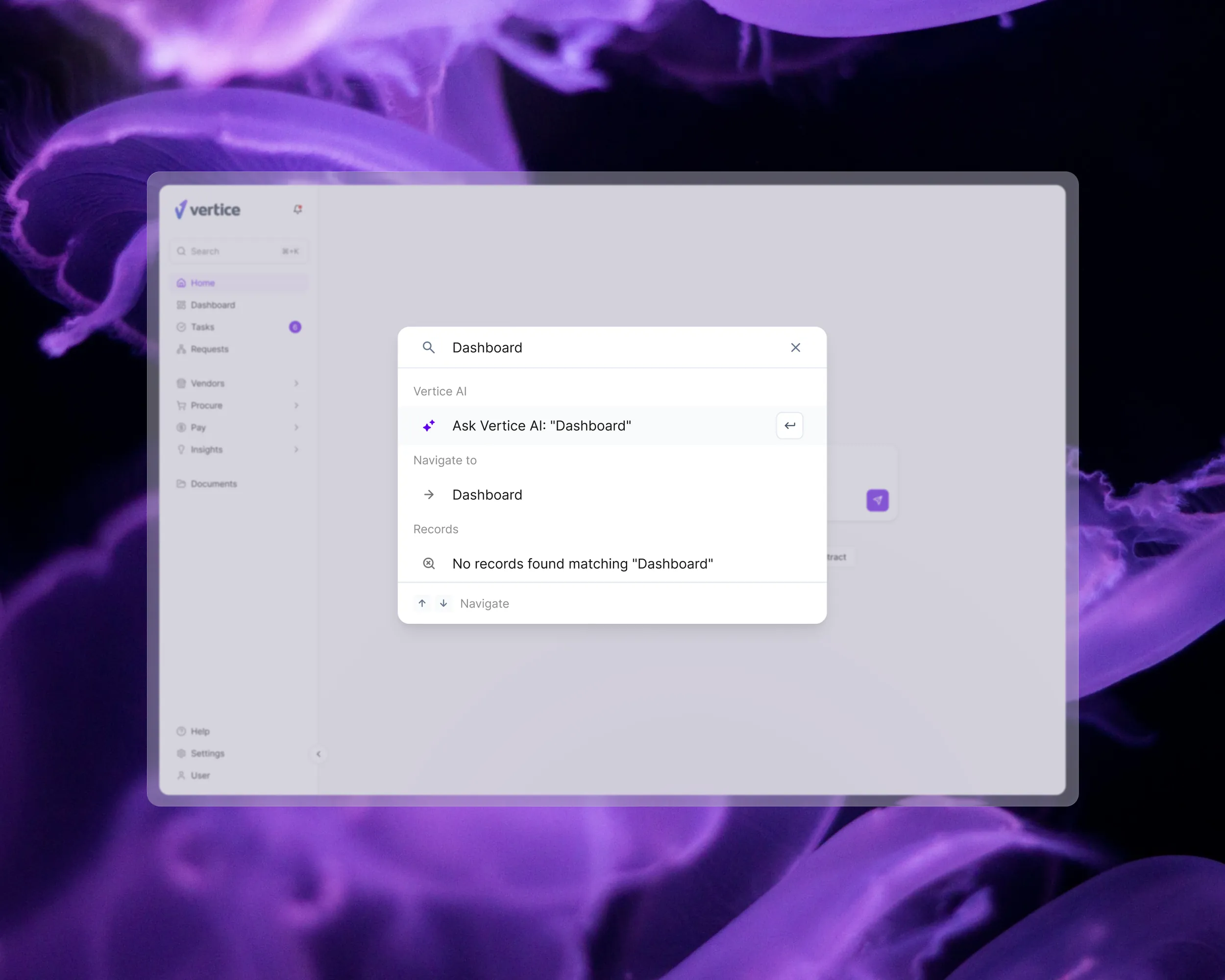Expand the Procure chevron
Image resolution: width=1225 pixels, height=980 pixels.
click(296, 406)
